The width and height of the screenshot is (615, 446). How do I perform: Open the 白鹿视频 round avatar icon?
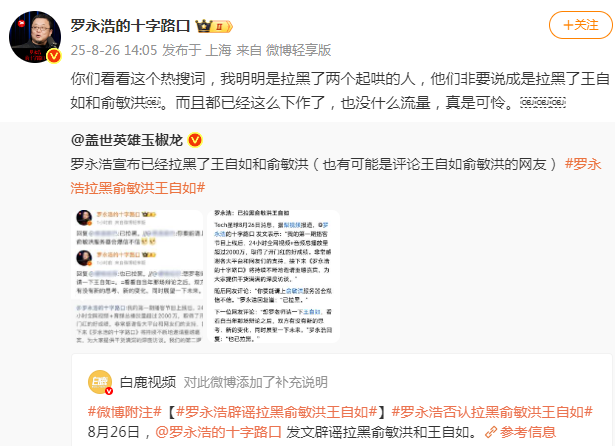pyautogui.click(x=100, y=382)
